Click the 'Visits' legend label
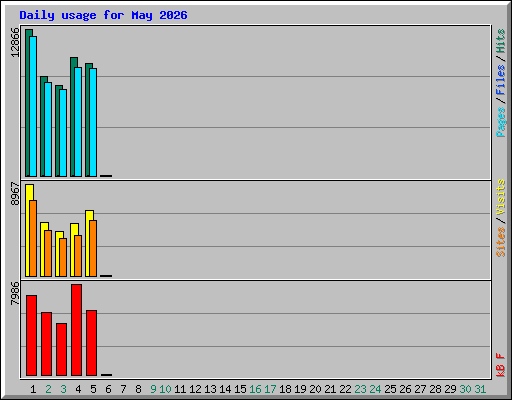This screenshot has height=400, width=512. click(500, 197)
